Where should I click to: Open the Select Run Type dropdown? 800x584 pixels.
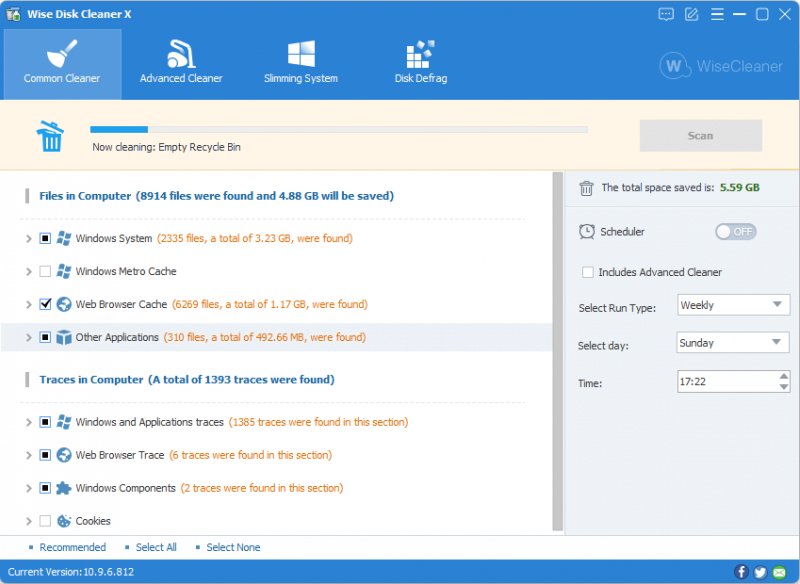tap(733, 305)
